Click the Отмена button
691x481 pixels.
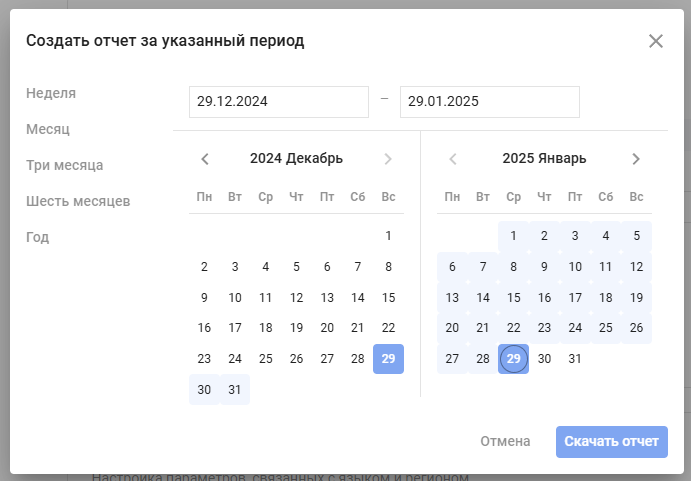tap(505, 441)
